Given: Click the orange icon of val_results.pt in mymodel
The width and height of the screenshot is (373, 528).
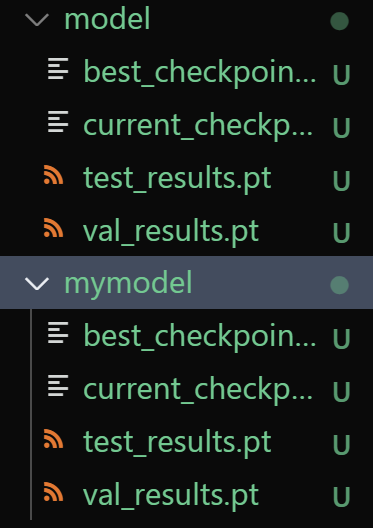Looking at the screenshot, I should click(54, 492).
